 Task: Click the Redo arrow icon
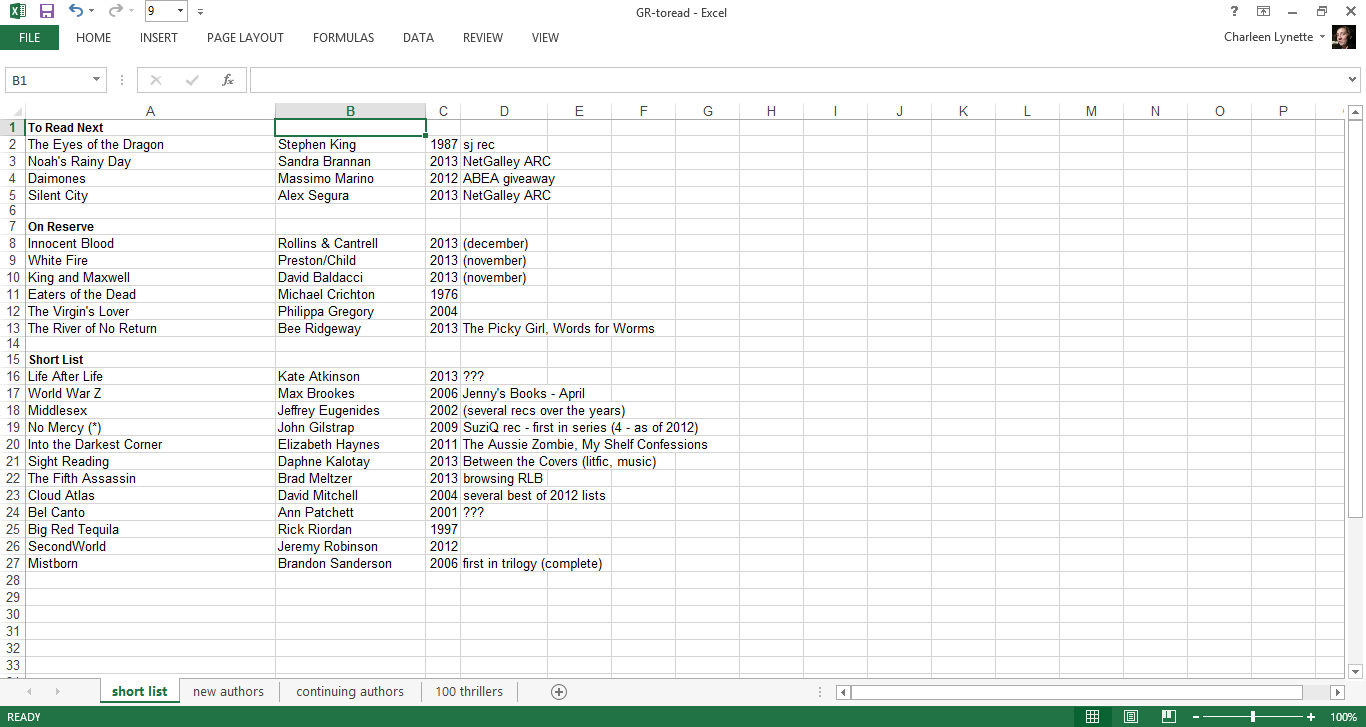pyautogui.click(x=115, y=12)
